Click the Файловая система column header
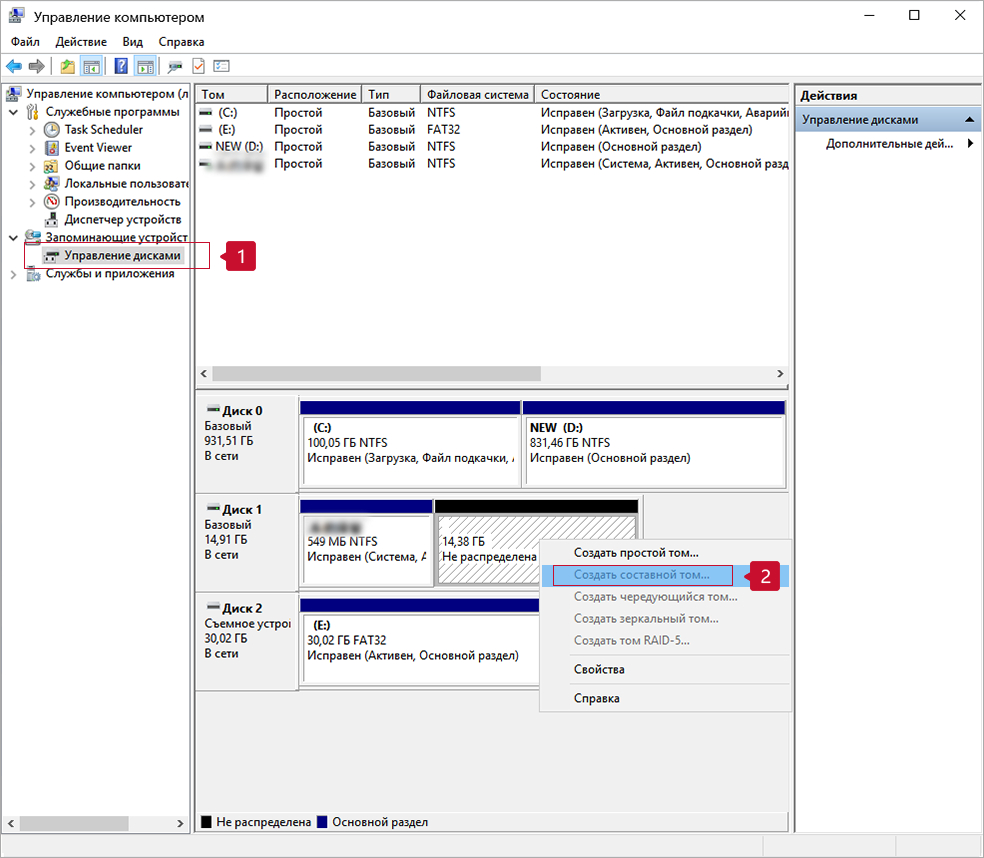This screenshot has width=984, height=858. (x=477, y=94)
